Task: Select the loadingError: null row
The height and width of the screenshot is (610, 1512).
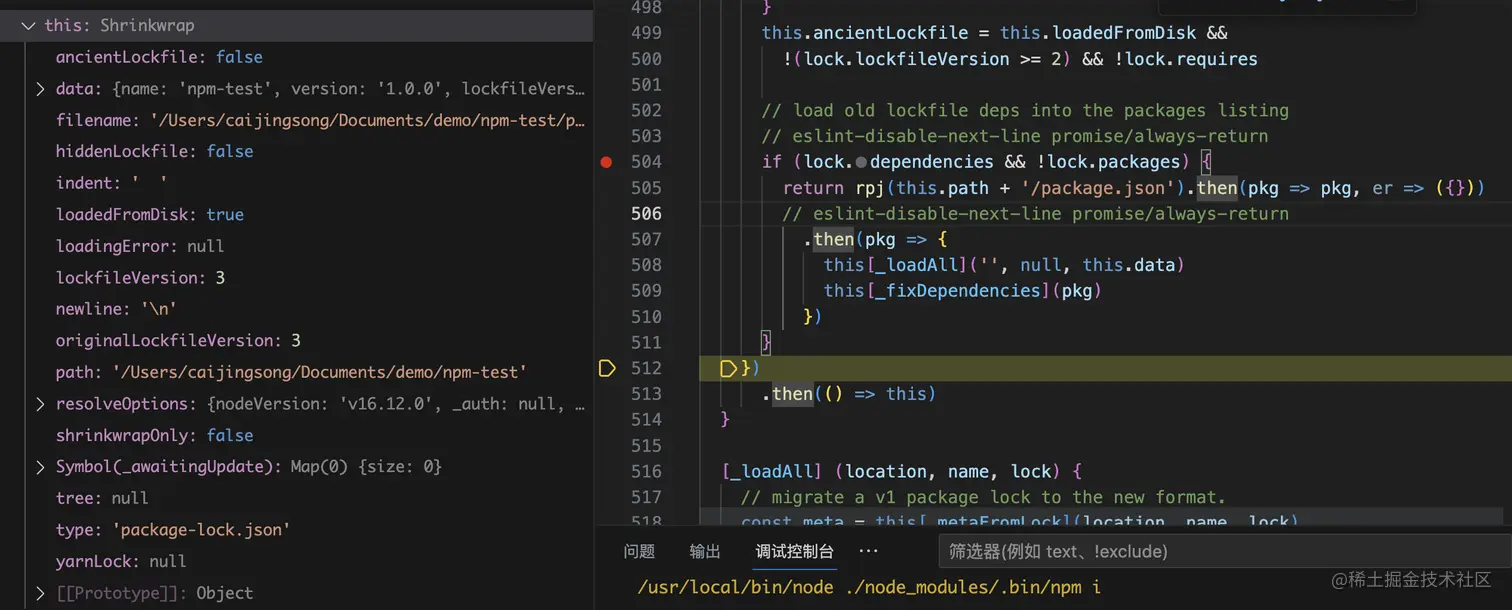Action: click(297, 246)
